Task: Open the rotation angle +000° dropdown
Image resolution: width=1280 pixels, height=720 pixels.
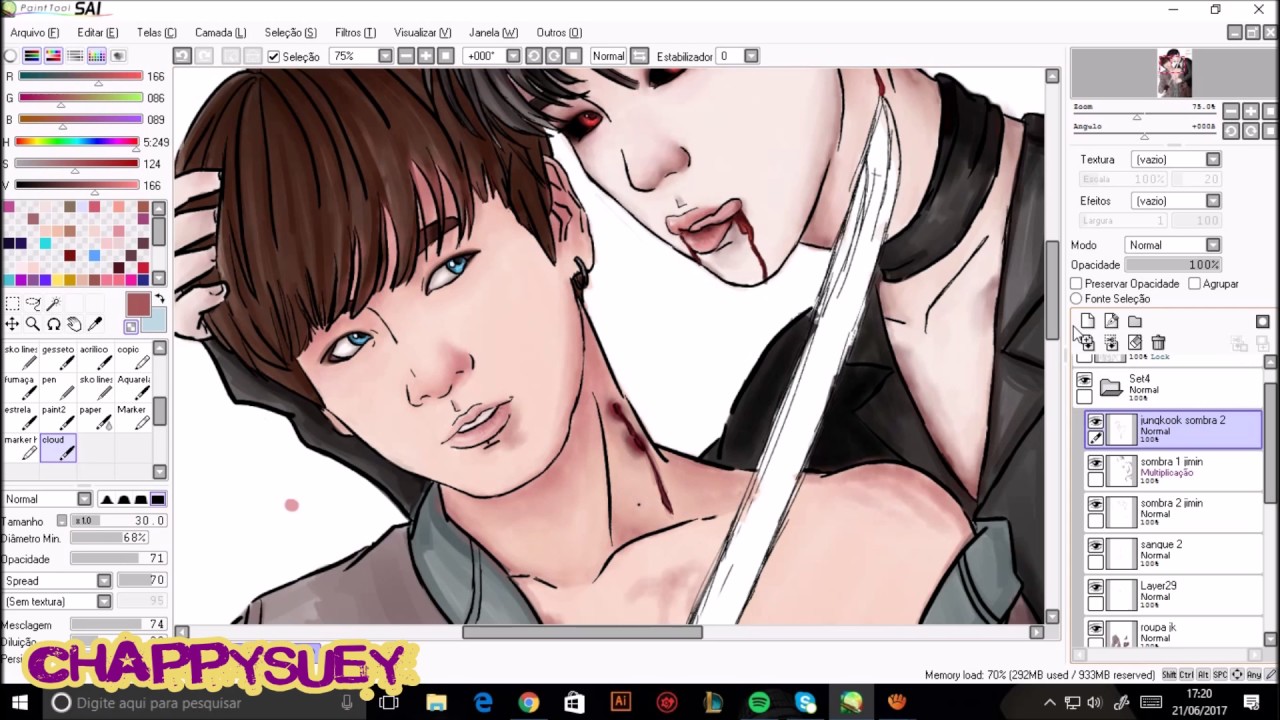Action: tap(513, 56)
